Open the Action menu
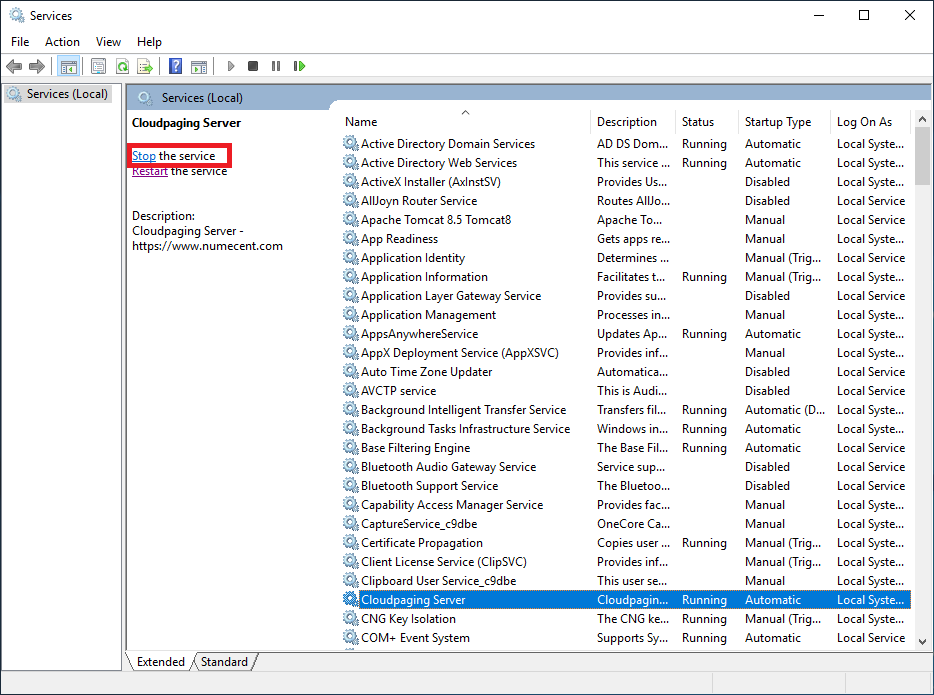The width and height of the screenshot is (934, 695). pos(62,42)
